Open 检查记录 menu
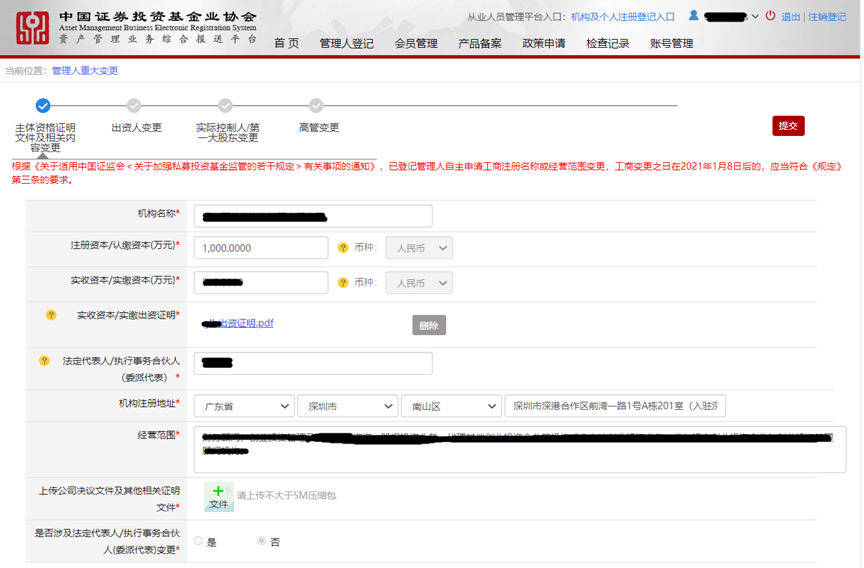864x568 pixels. tap(608, 44)
